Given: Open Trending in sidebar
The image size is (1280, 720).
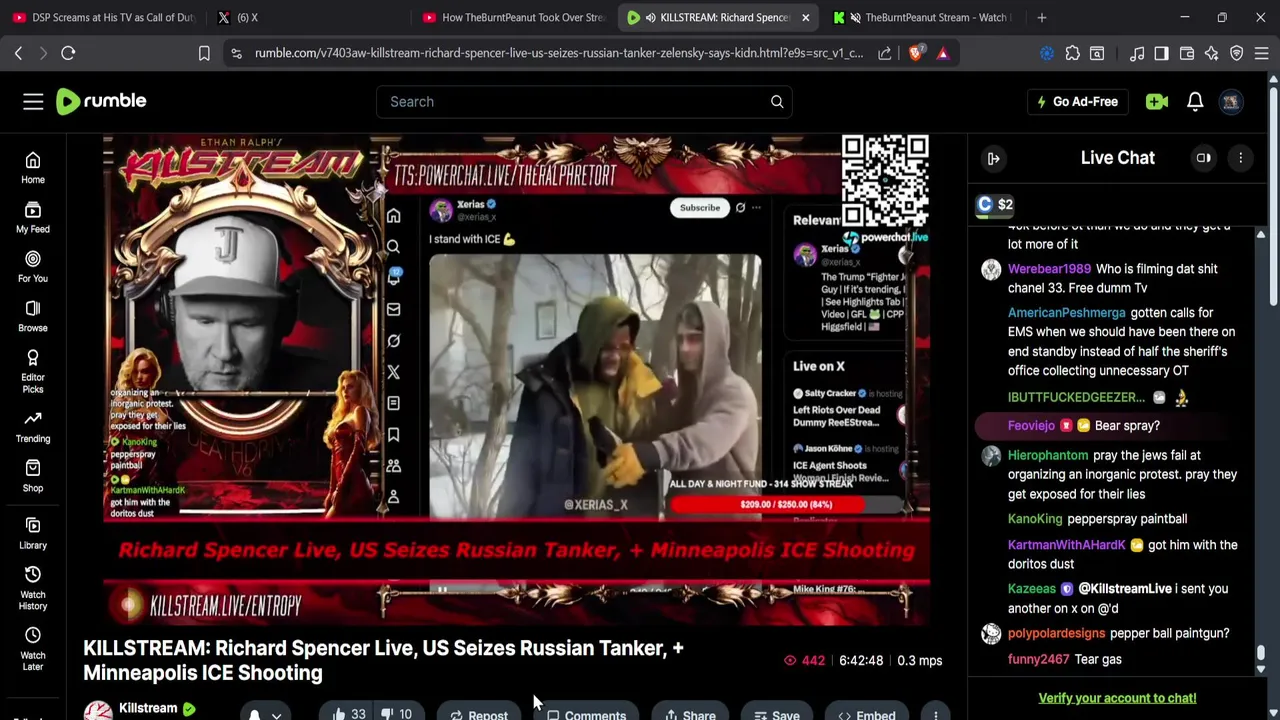Looking at the screenshot, I should (x=33, y=426).
